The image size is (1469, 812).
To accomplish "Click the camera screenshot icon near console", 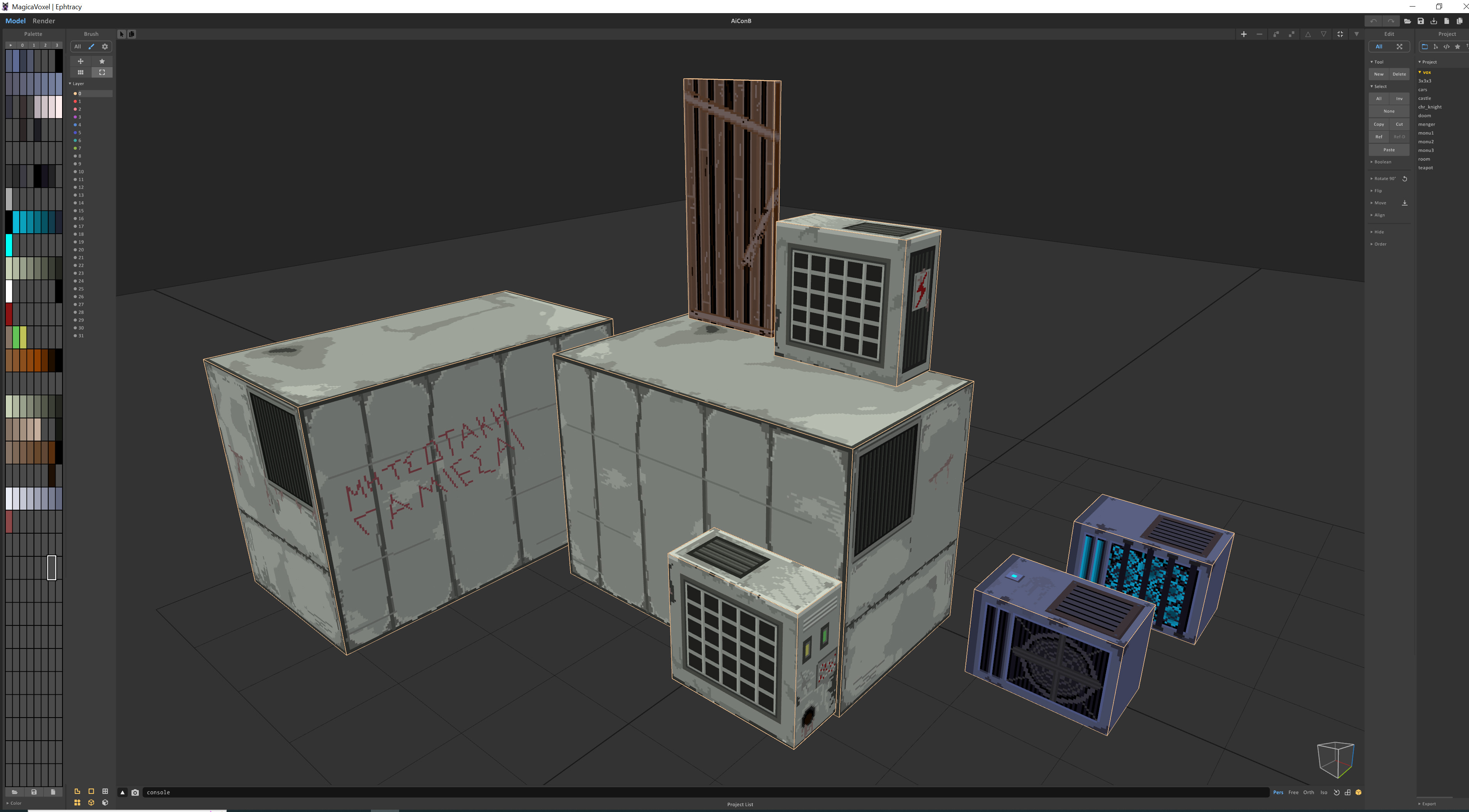I will tap(135, 792).
